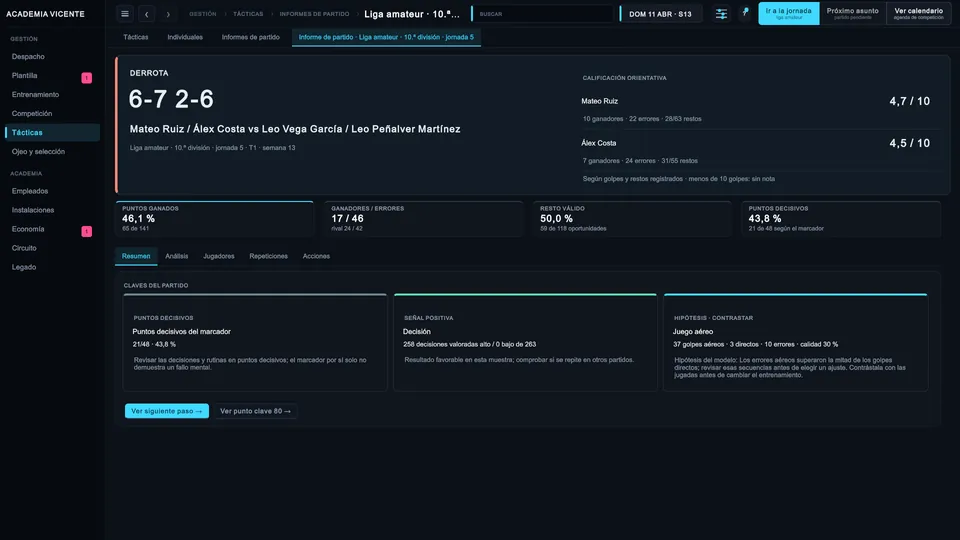
Task: Click the Academia Vicente title
Action: pos(45,13)
